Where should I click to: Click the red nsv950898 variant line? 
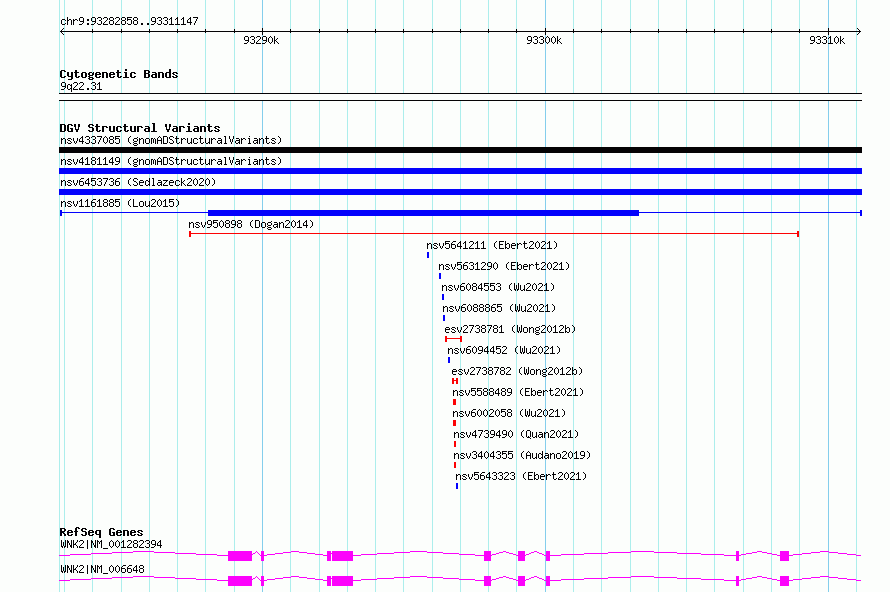(x=494, y=234)
